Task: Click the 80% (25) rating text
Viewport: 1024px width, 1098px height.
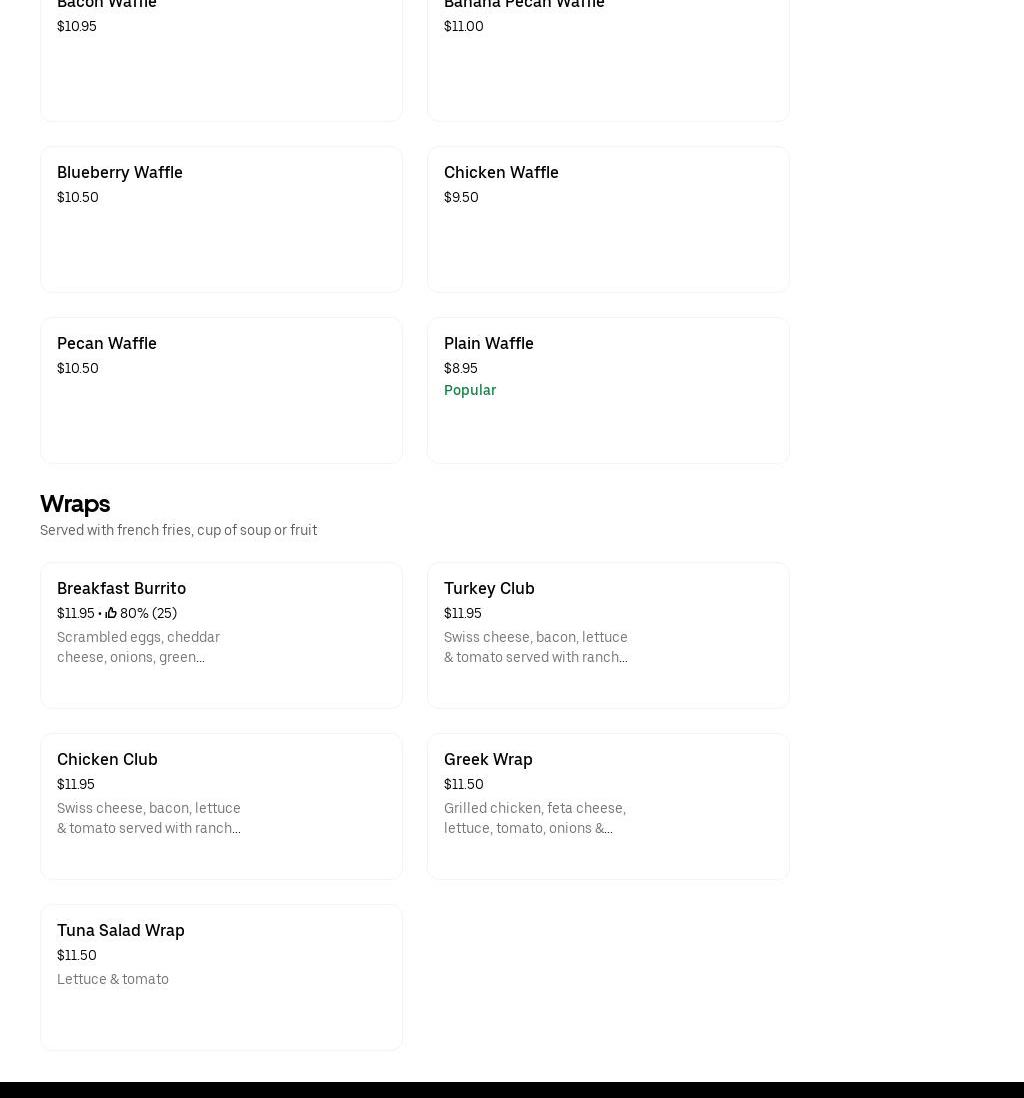Action: coord(148,613)
